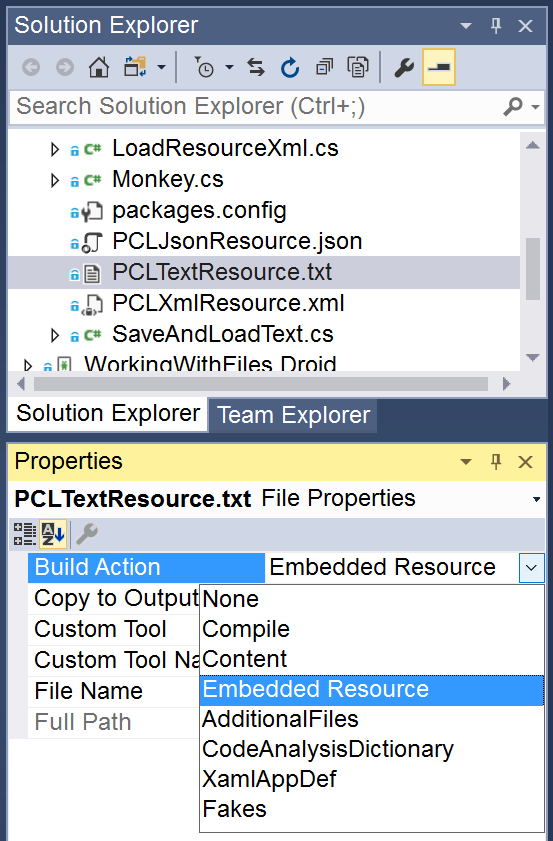The image size is (553, 841).
Task: Click the Pending Changes Filter clock icon
Action: [x=204, y=68]
